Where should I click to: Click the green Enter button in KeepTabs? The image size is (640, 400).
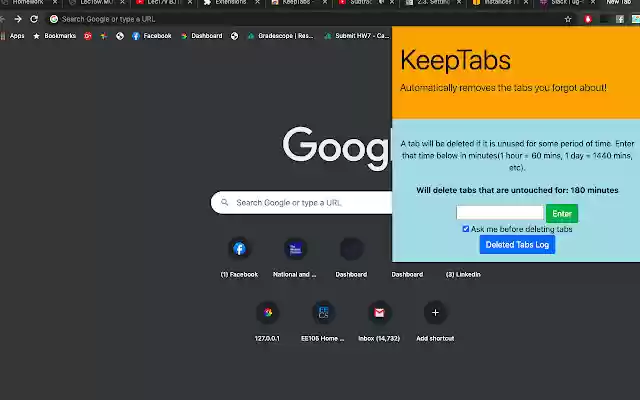562,213
